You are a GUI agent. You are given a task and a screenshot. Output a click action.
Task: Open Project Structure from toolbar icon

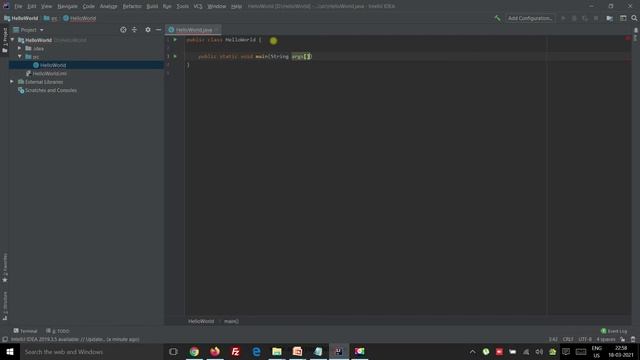coord(609,18)
